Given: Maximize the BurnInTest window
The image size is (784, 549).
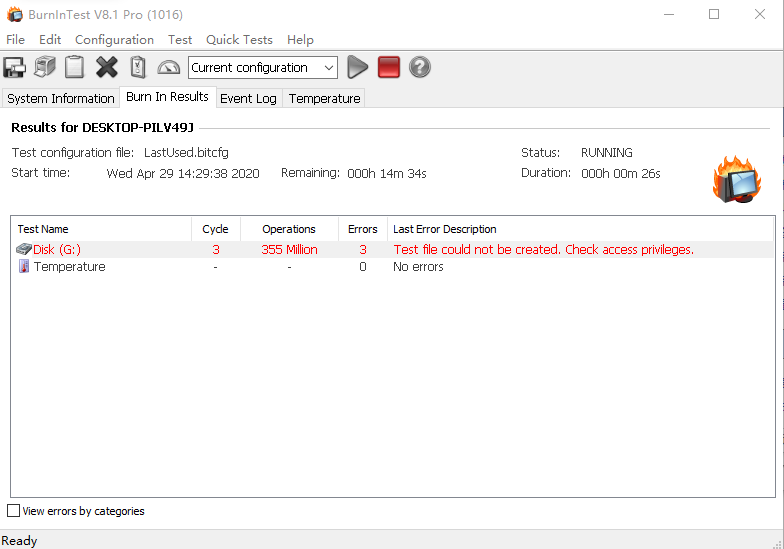Looking at the screenshot, I should click(x=714, y=14).
